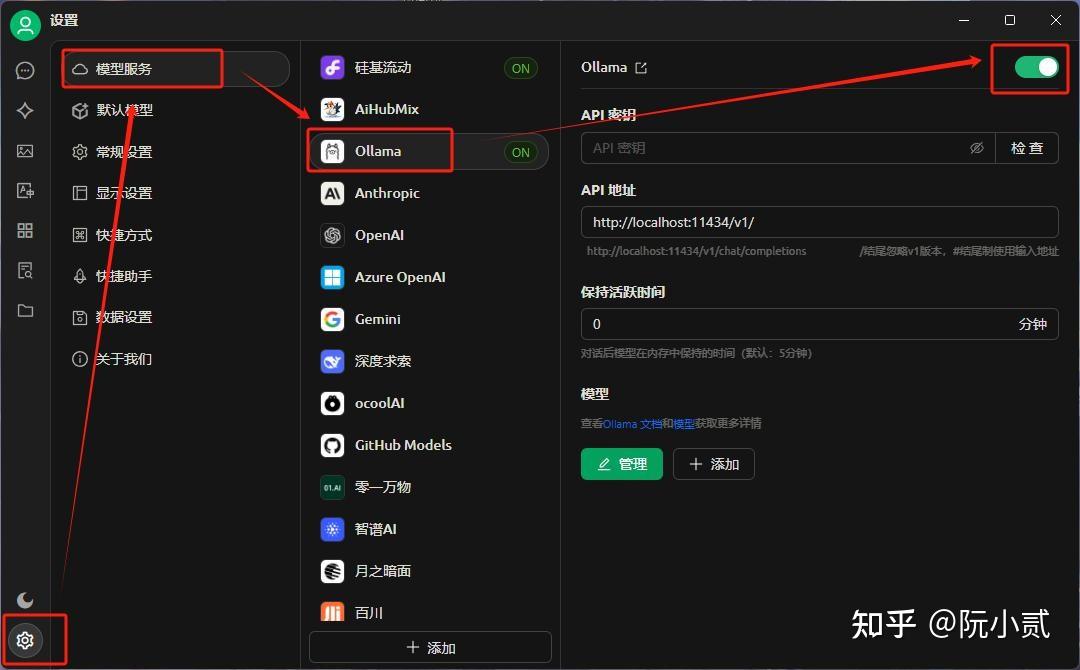The image size is (1080, 670).
Task: Click the 检查 API key button
Action: click(1026, 148)
